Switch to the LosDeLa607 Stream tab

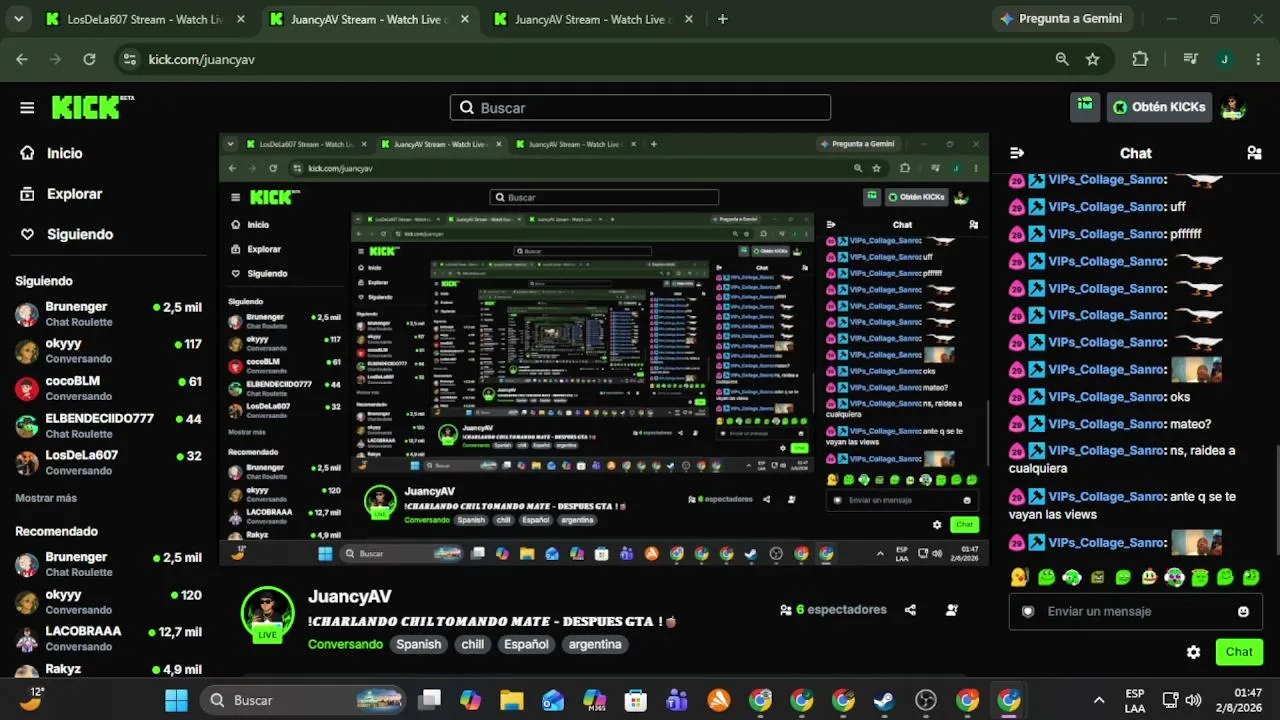pyautogui.click(x=144, y=19)
